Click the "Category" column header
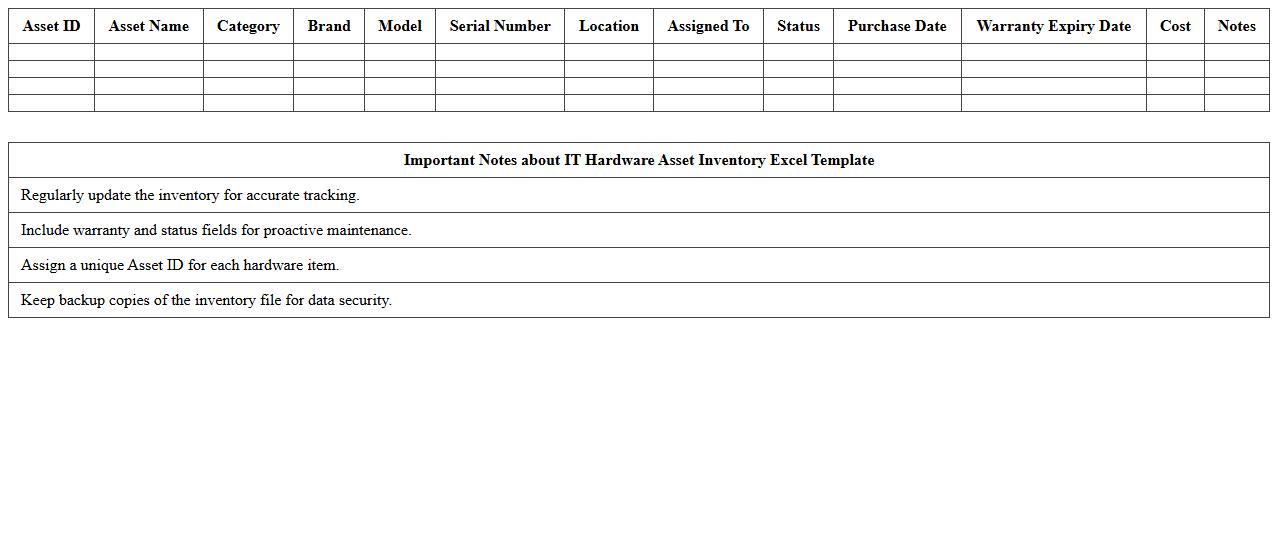 click(248, 26)
